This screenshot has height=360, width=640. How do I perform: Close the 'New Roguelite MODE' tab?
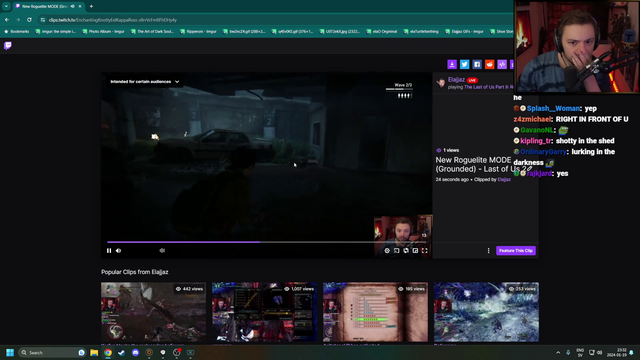pos(80,6)
